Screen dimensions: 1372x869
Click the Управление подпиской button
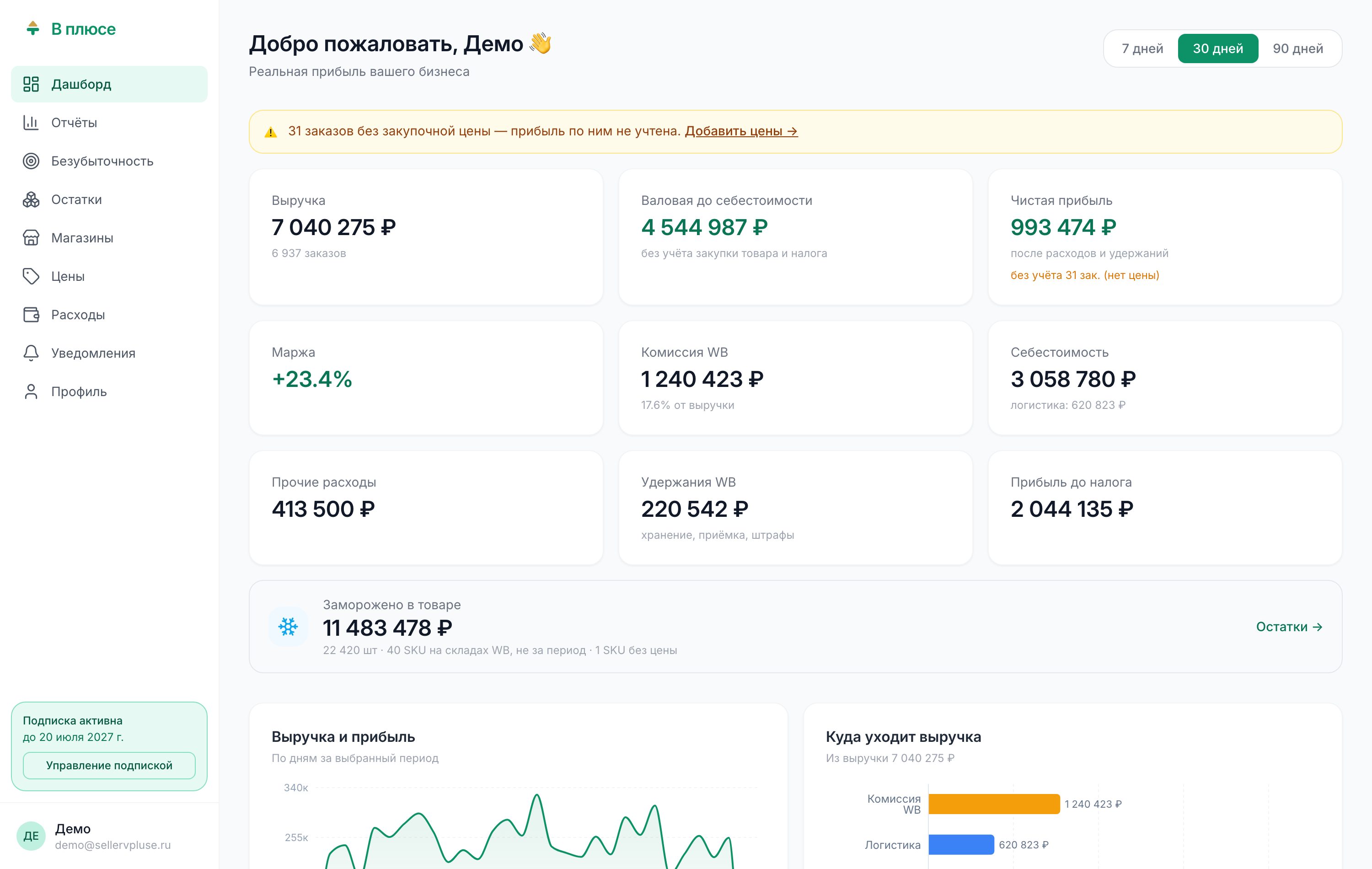(x=109, y=765)
